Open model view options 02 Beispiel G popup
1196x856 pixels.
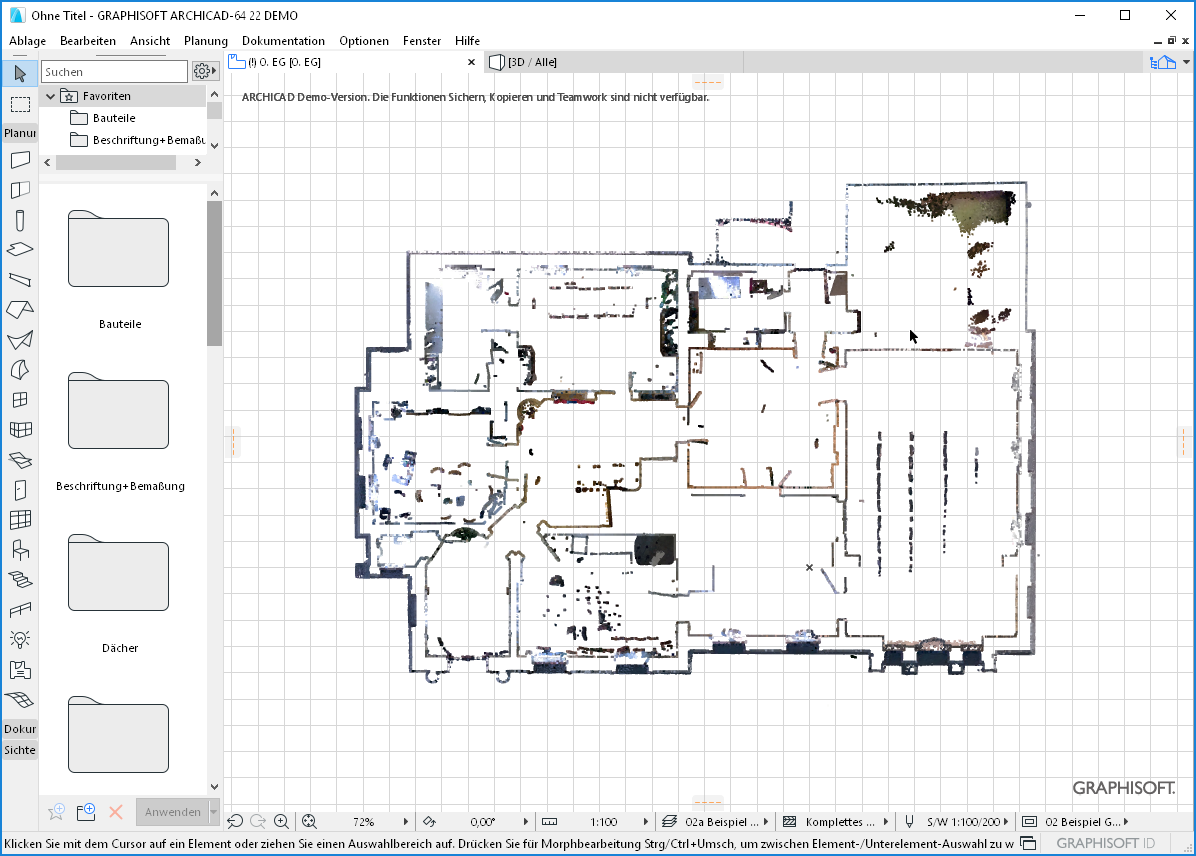click(1126, 822)
